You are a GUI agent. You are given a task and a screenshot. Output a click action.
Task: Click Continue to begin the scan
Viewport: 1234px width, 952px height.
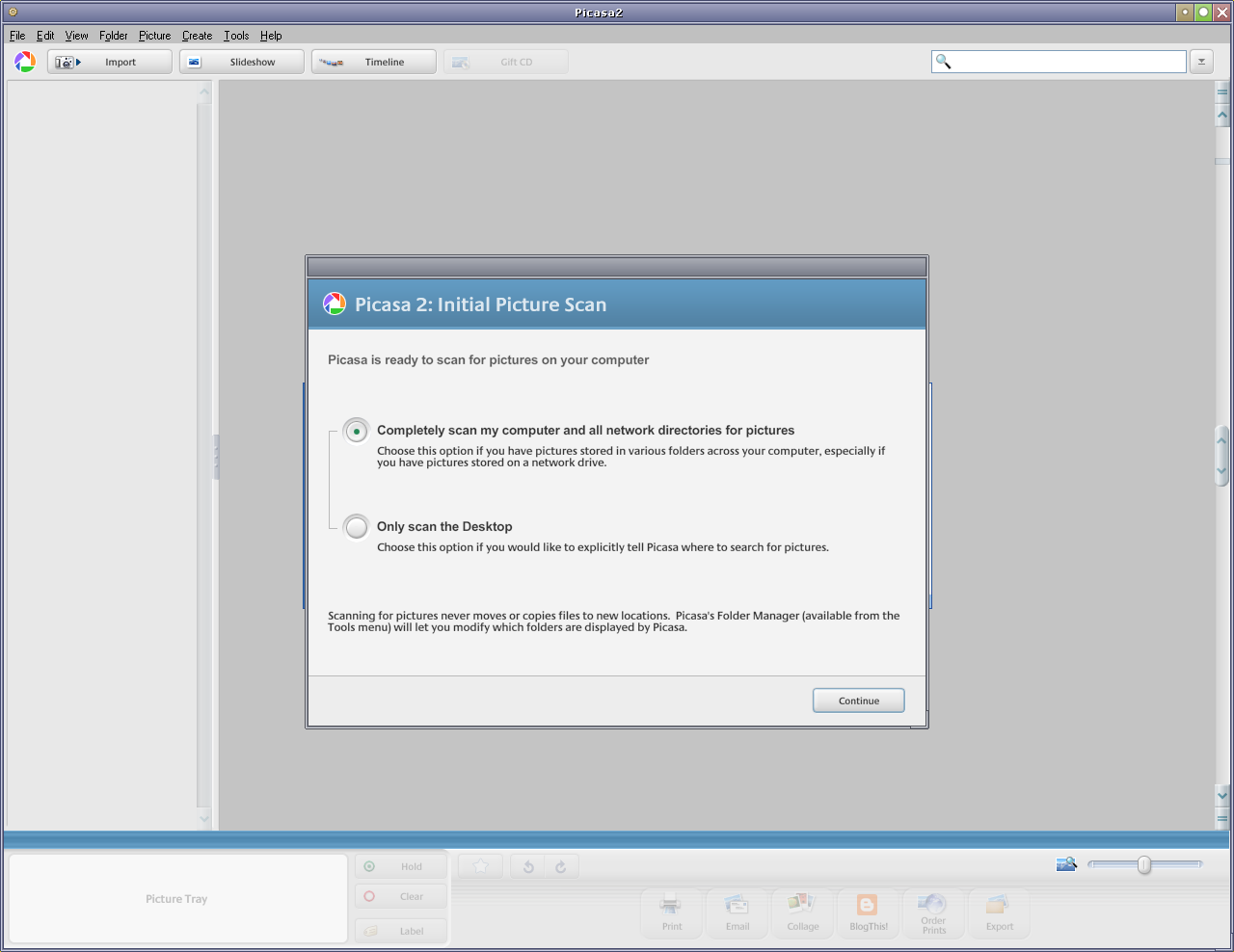coord(858,701)
